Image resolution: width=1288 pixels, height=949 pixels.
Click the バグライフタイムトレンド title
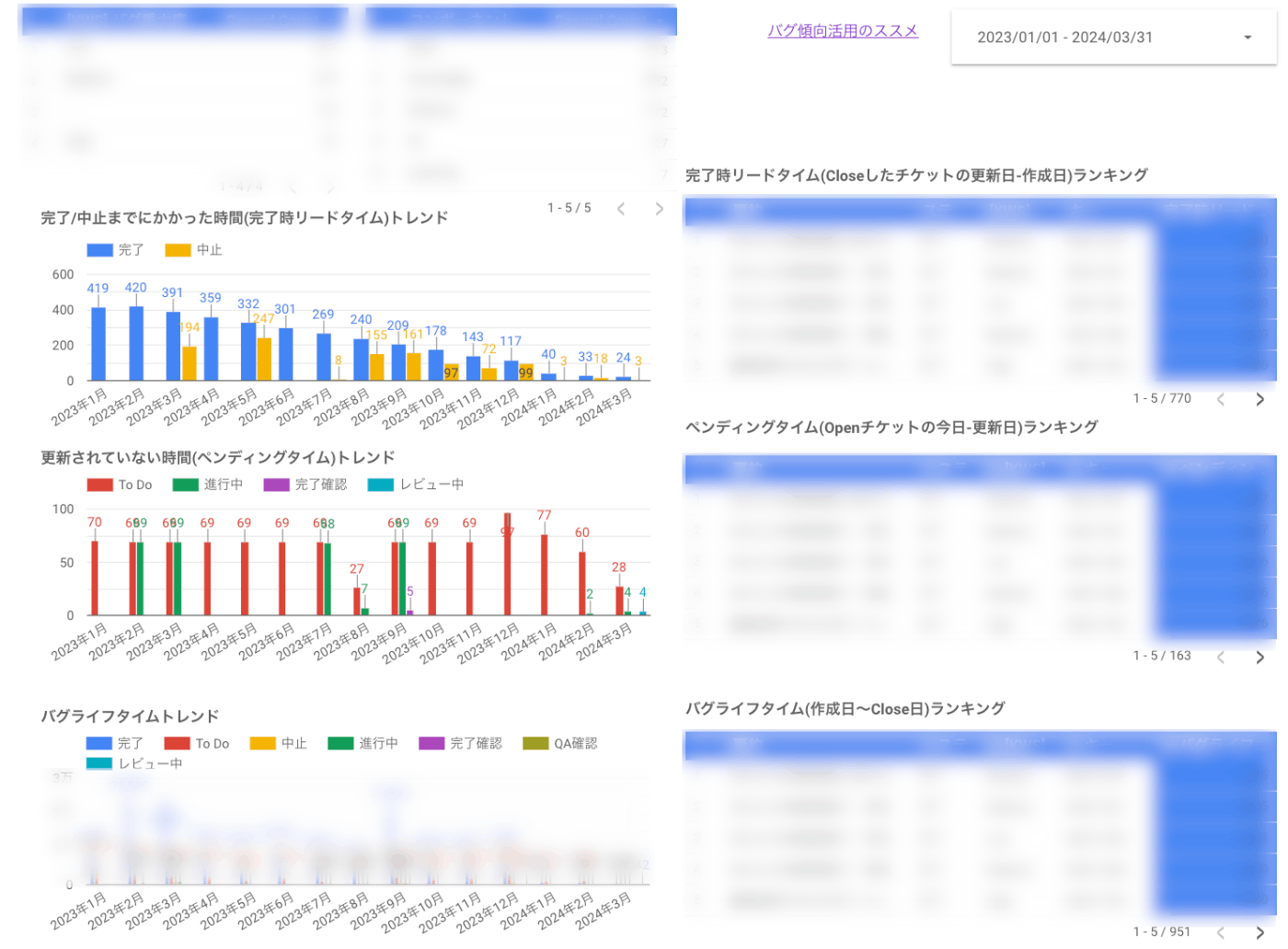click(x=130, y=716)
